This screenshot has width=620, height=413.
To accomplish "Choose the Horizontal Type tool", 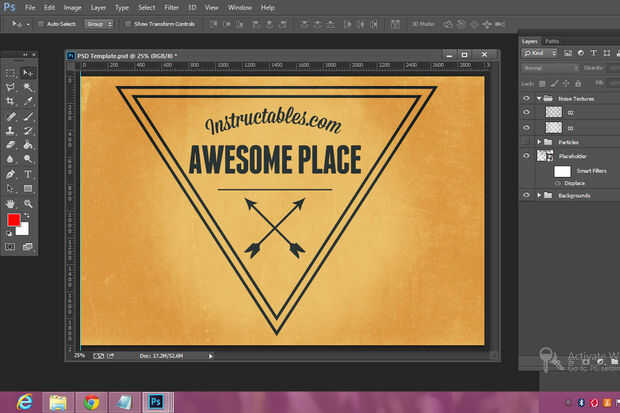I will (x=28, y=173).
